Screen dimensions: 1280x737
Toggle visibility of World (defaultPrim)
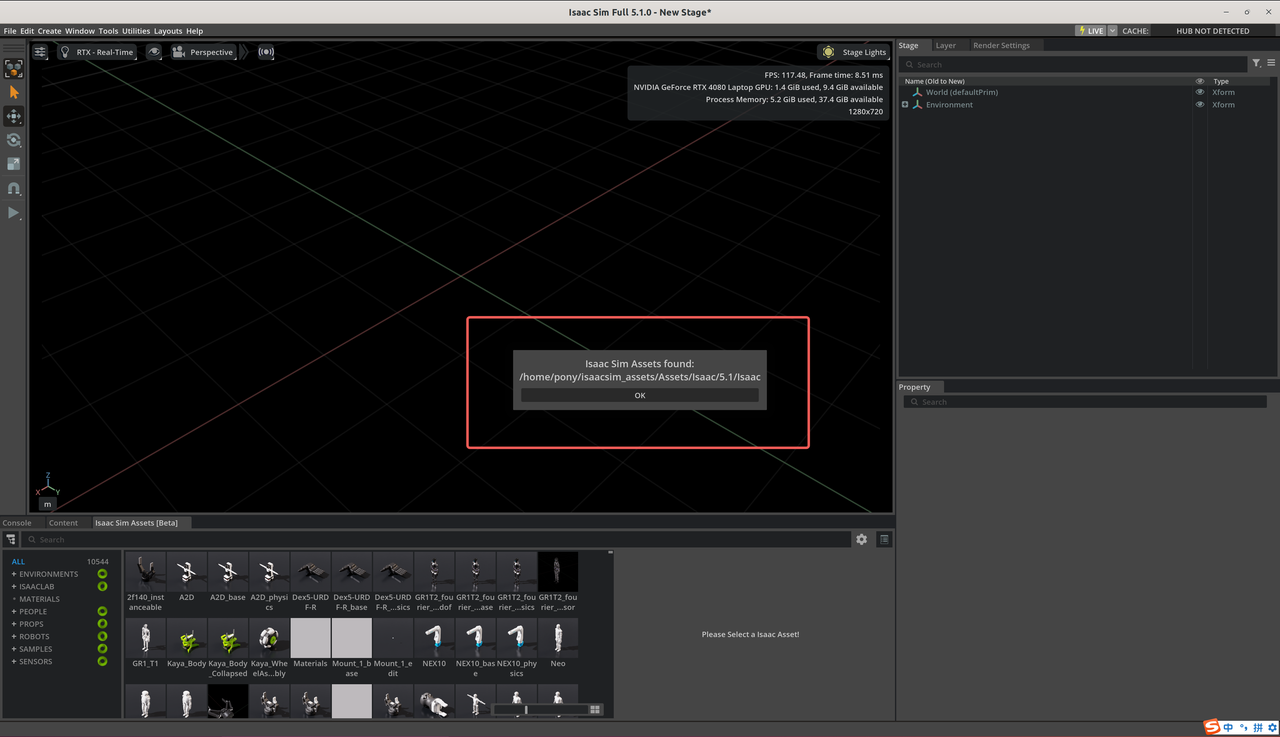click(1200, 92)
